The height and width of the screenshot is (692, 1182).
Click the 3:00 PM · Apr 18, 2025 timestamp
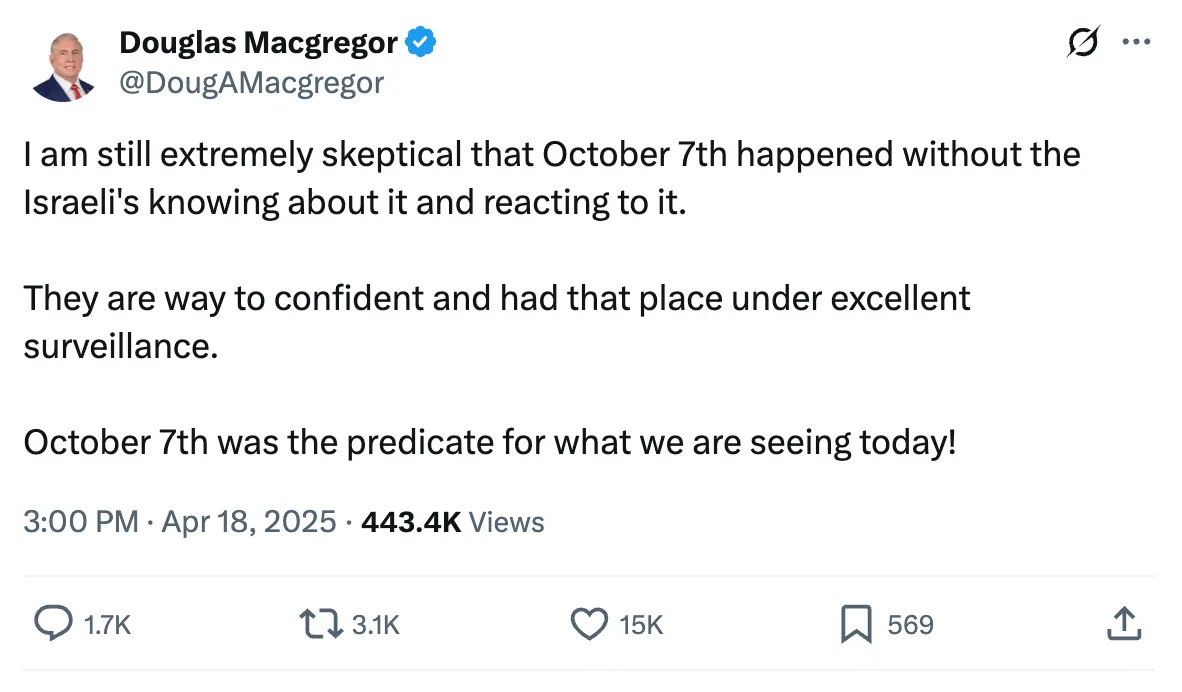coord(180,522)
